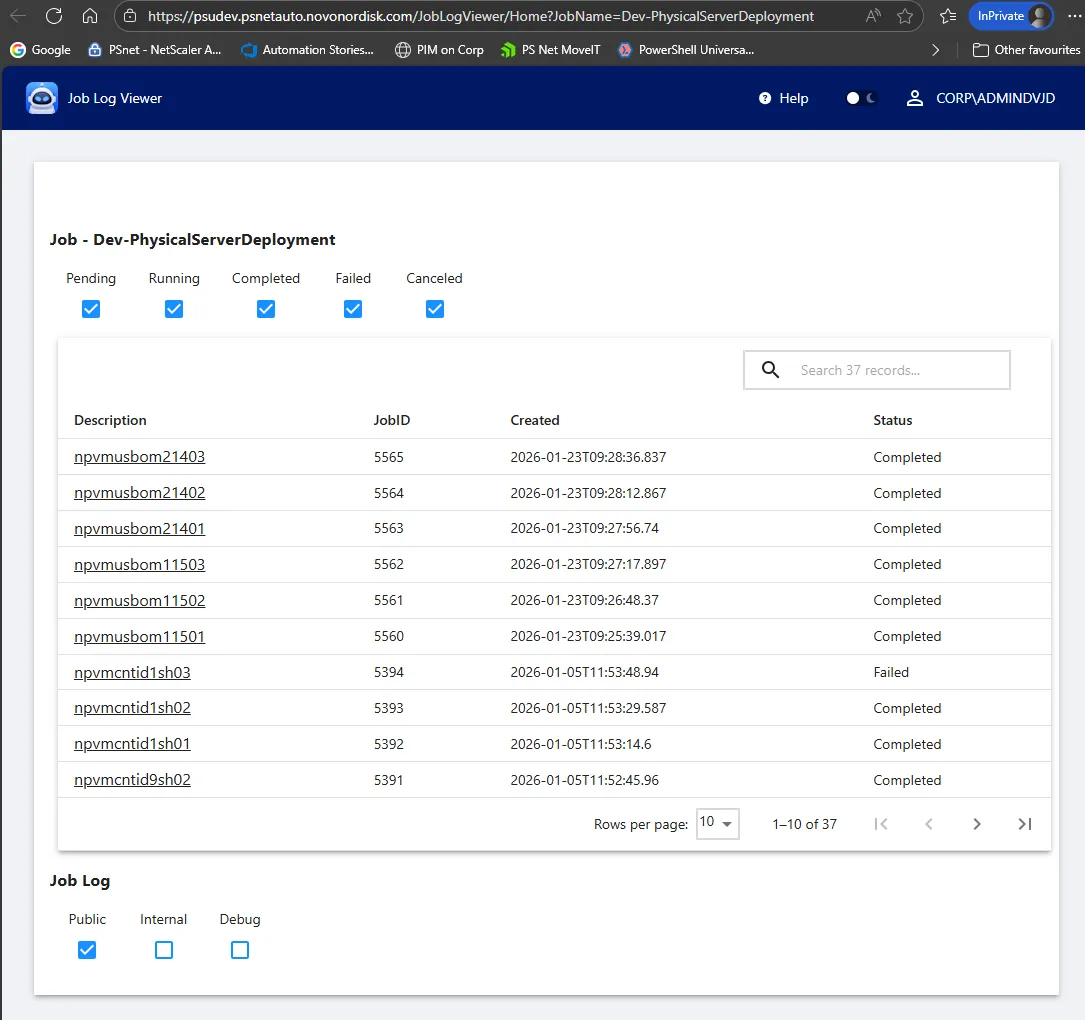
Task: Jump to the last page of results
Action: tap(1024, 824)
